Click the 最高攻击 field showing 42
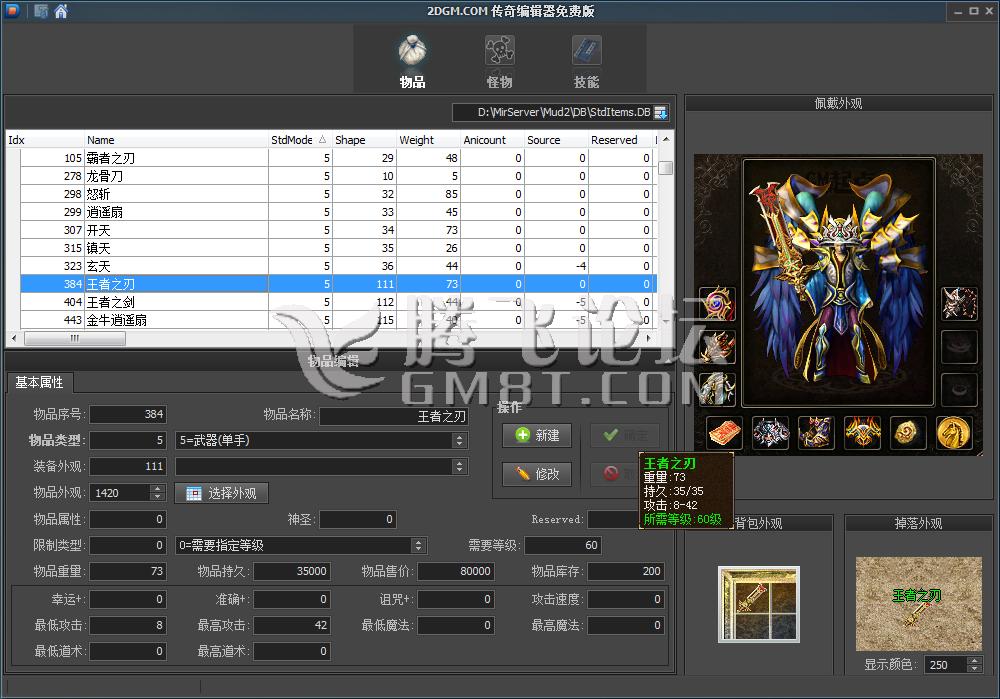Image resolution: width=1000 pixels, height=699 pixels. click(x=292, y=626)
